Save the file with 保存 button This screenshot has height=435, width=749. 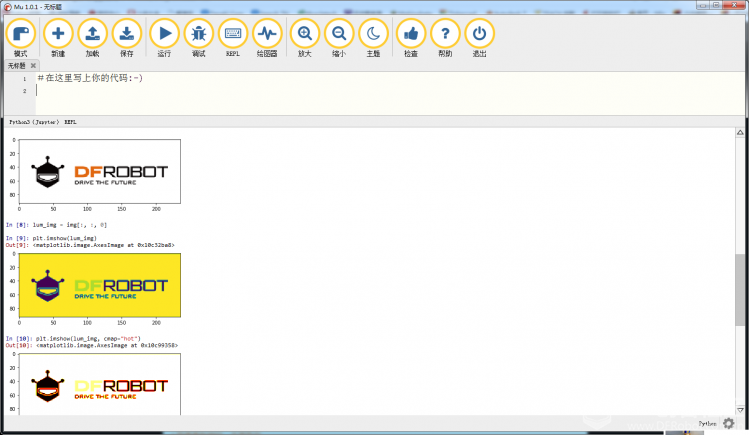point(127,38)
